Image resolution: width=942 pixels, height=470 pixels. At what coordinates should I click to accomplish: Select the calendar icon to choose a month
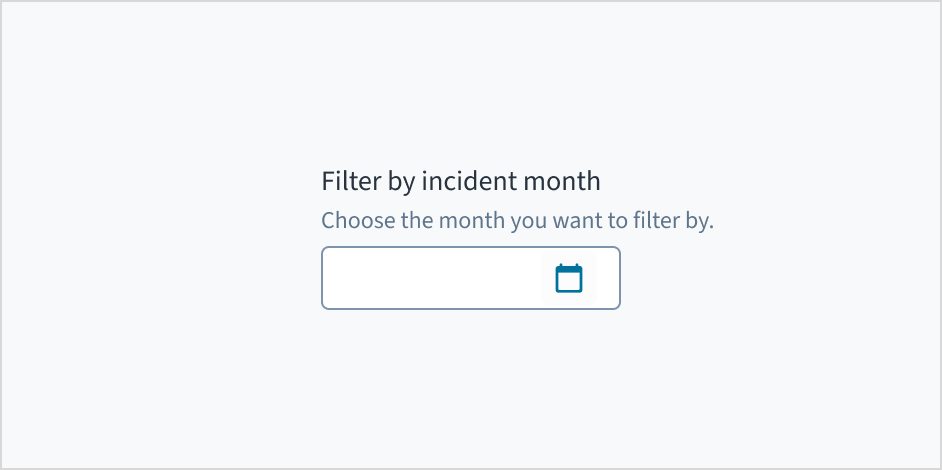pyautogui.click(x=569, y=278)
